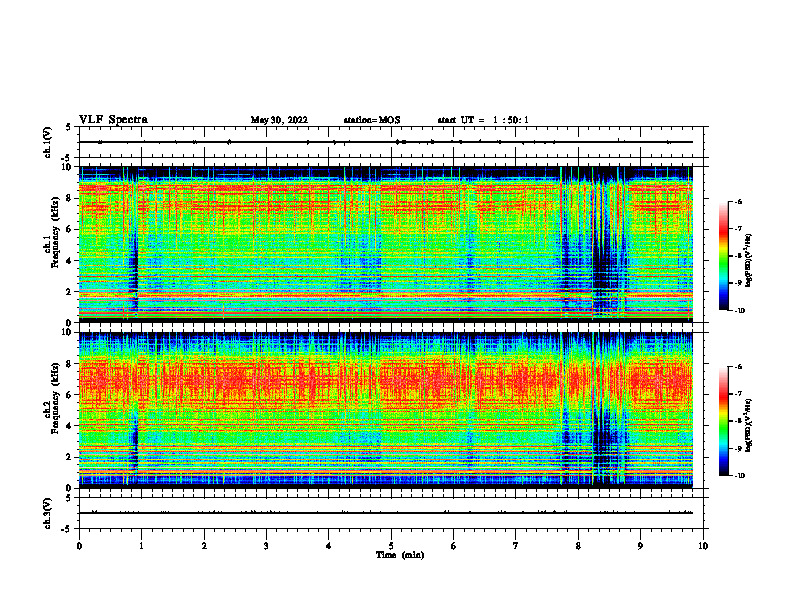Image resolution: width=792 pixels, height=612 pixels.
Task: Click the "-6" label on ch.2 color bar
Action: (x=738, y=367)
